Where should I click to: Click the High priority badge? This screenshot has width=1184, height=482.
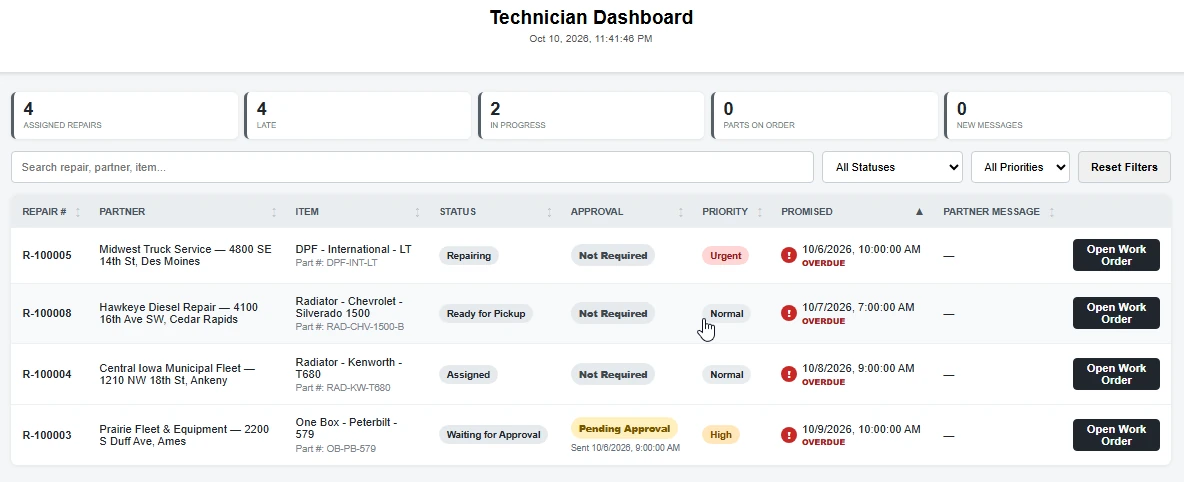(721, 434)
